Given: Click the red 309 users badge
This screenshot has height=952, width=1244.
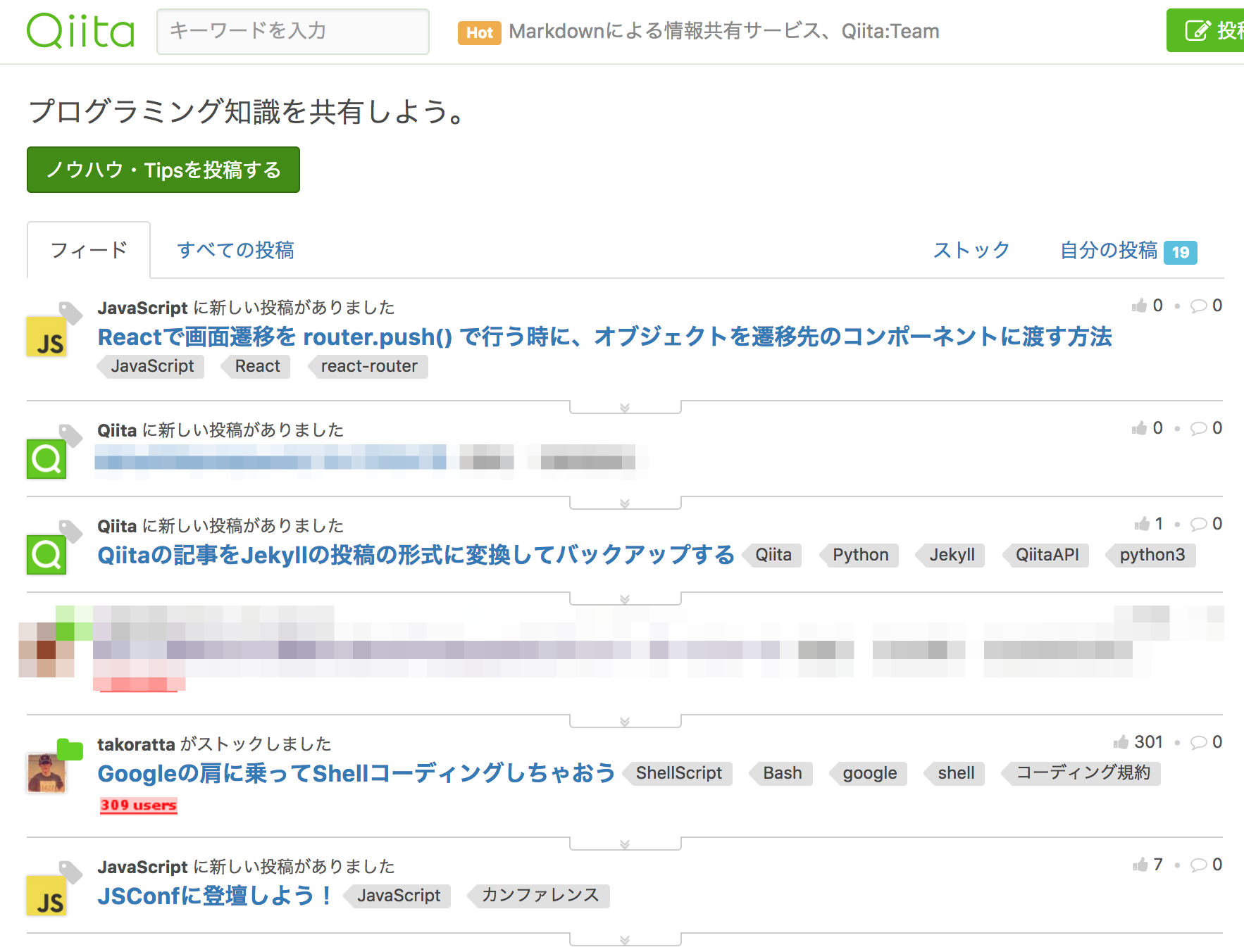Looking at the screenshot, I should [138, 806].
